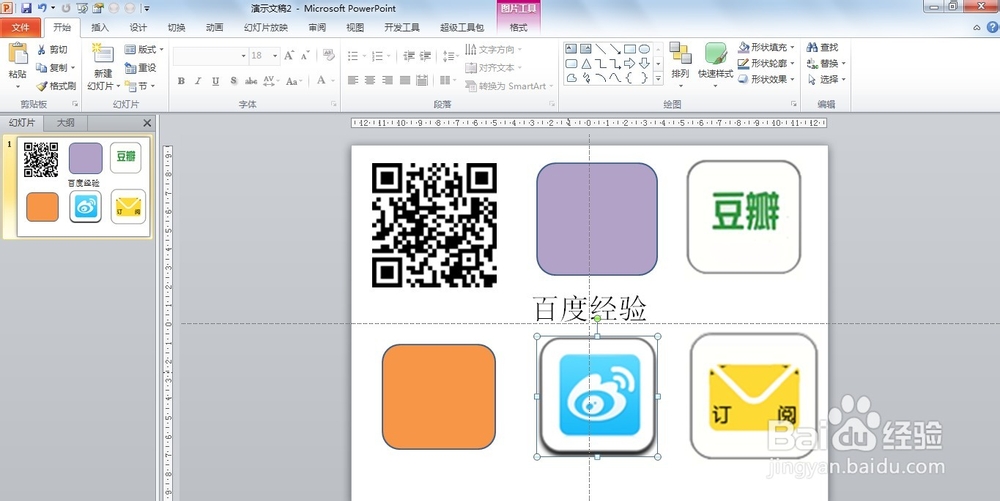Switch to Outline (大纲) pane tab
1000x501 pixels.
pyautogui.click(x=65, y=123)
